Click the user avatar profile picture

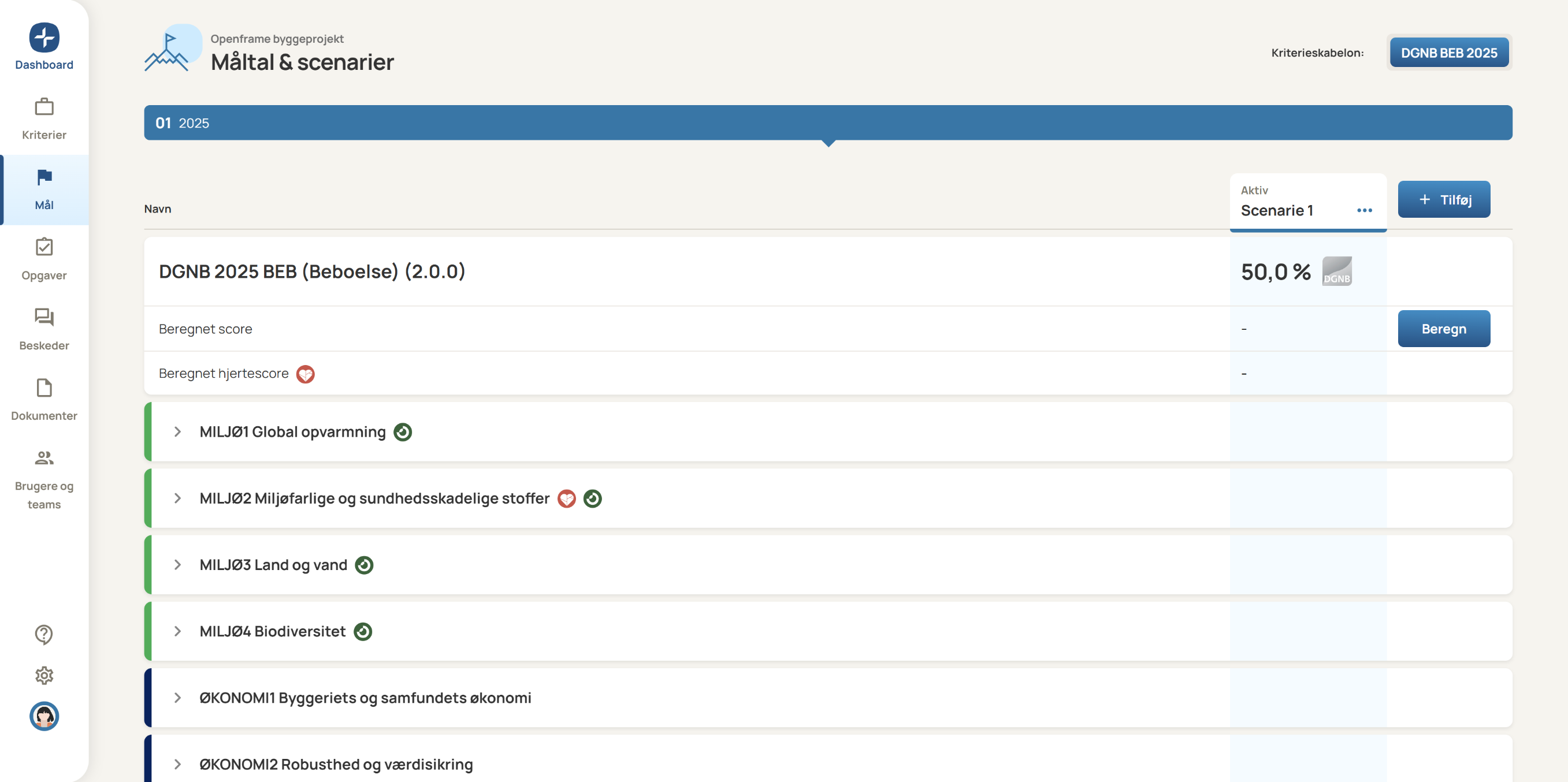click(x=44, y=716)
